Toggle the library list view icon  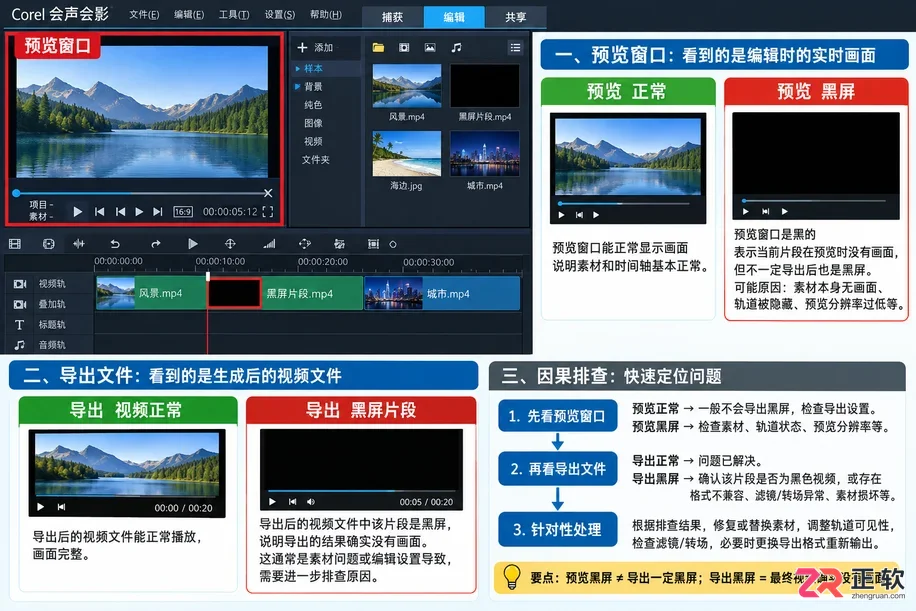click(515, 47)
